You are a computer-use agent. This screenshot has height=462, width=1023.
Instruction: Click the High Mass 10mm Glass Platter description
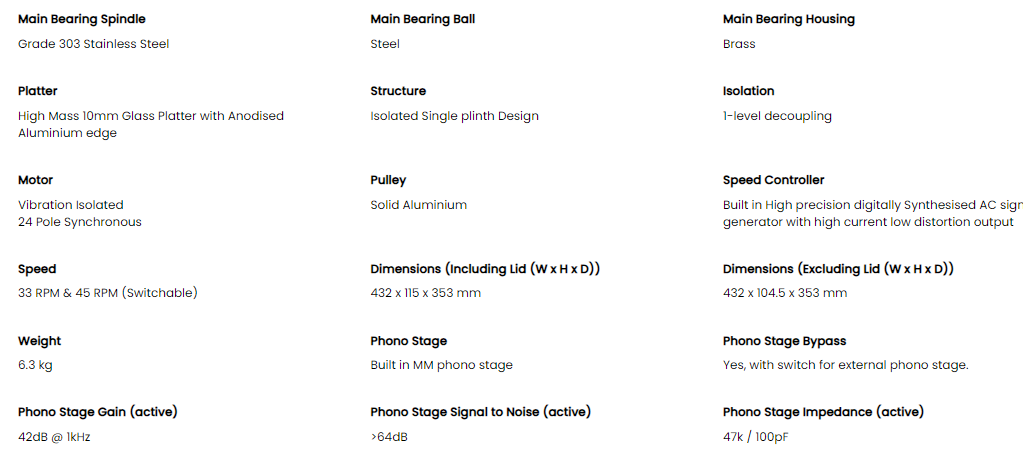[x=151, y=125]
